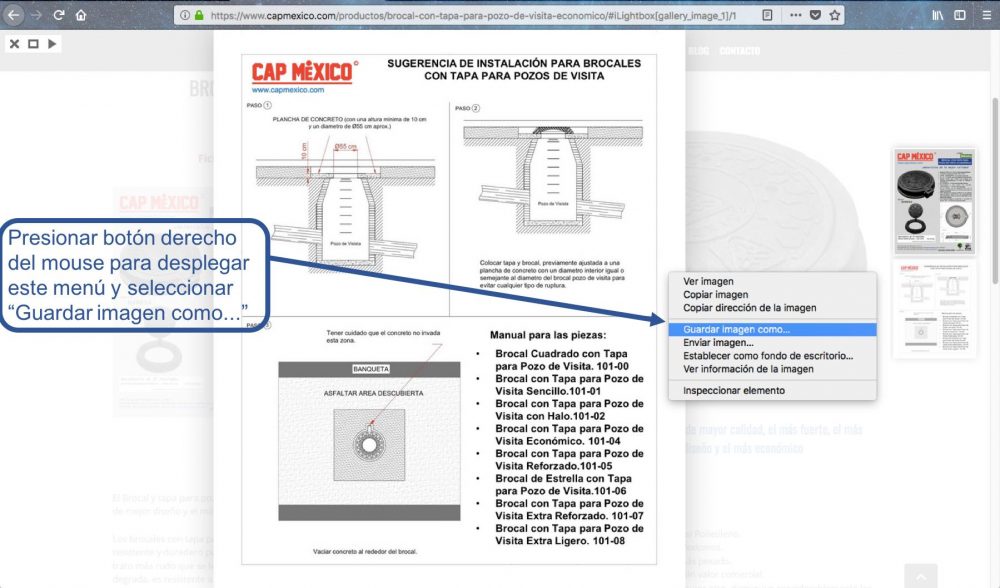Screen dimensions: 1000x588
Task: Toggle reader view icon in address bar
Action: 767,15
